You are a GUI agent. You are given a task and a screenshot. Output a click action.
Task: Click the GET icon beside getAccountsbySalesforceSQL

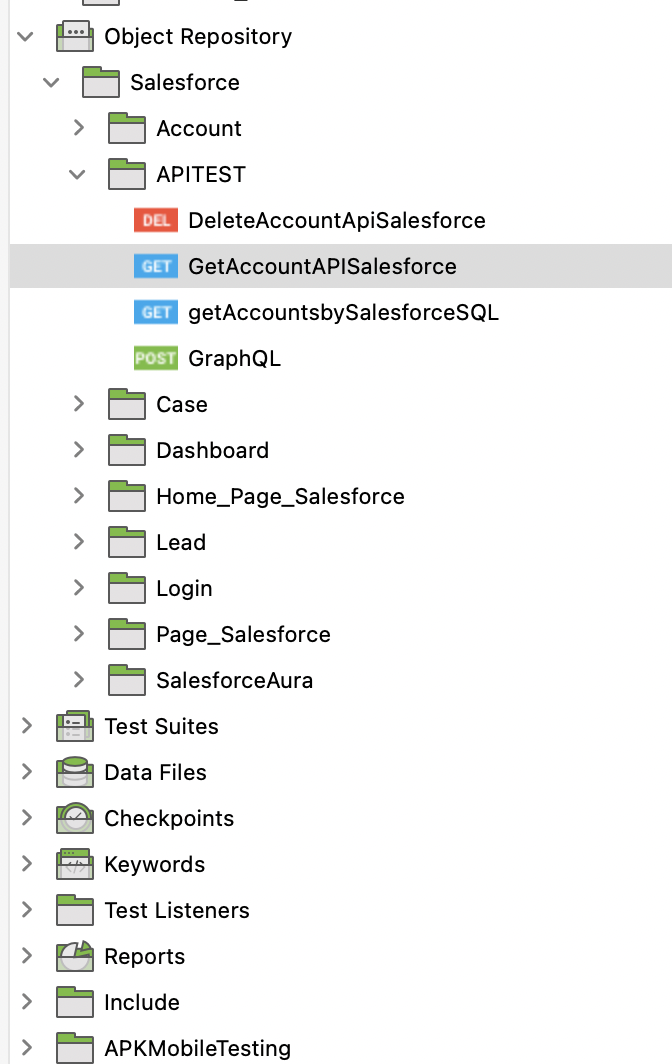pos(155,312)
